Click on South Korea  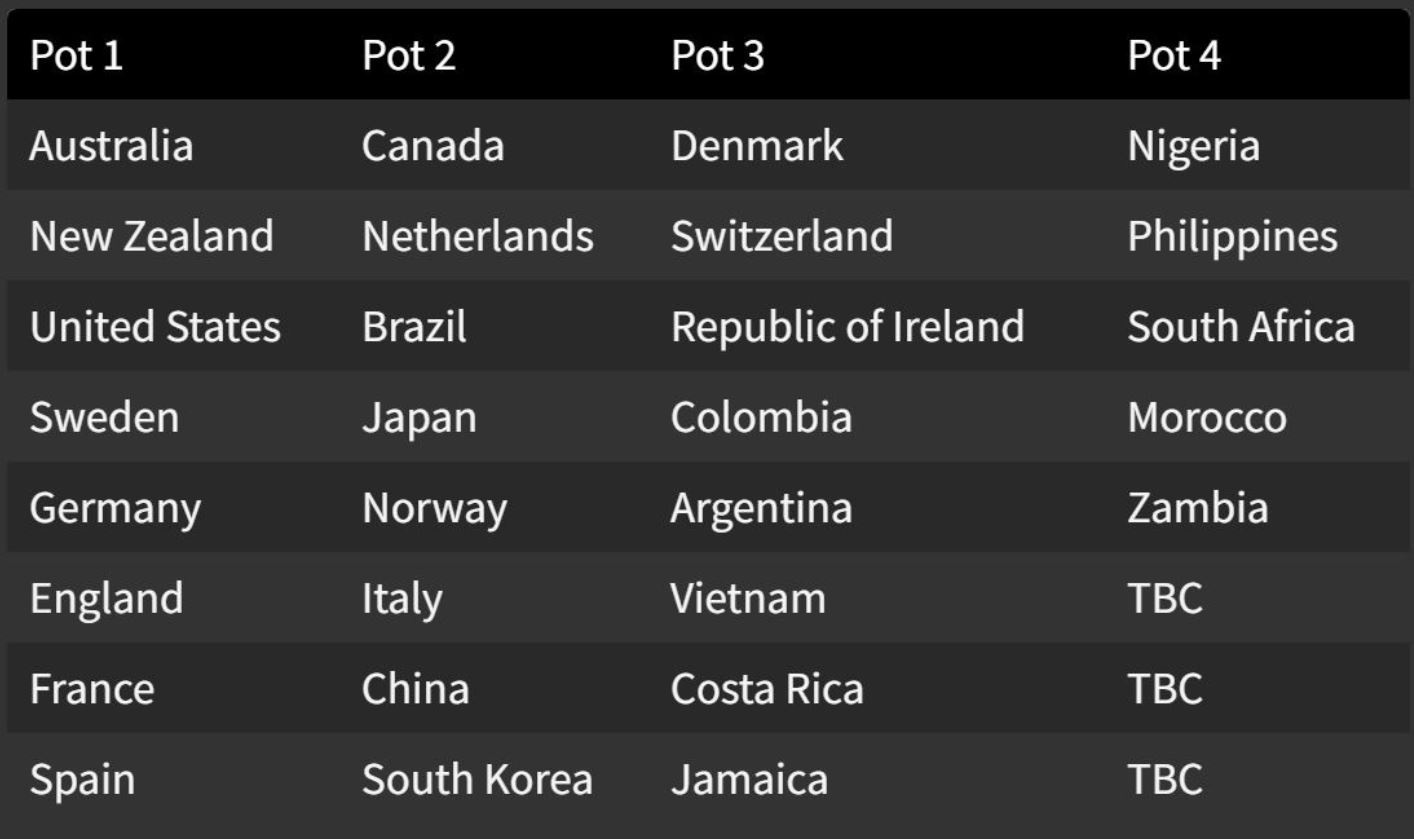[x=477, y=780]
